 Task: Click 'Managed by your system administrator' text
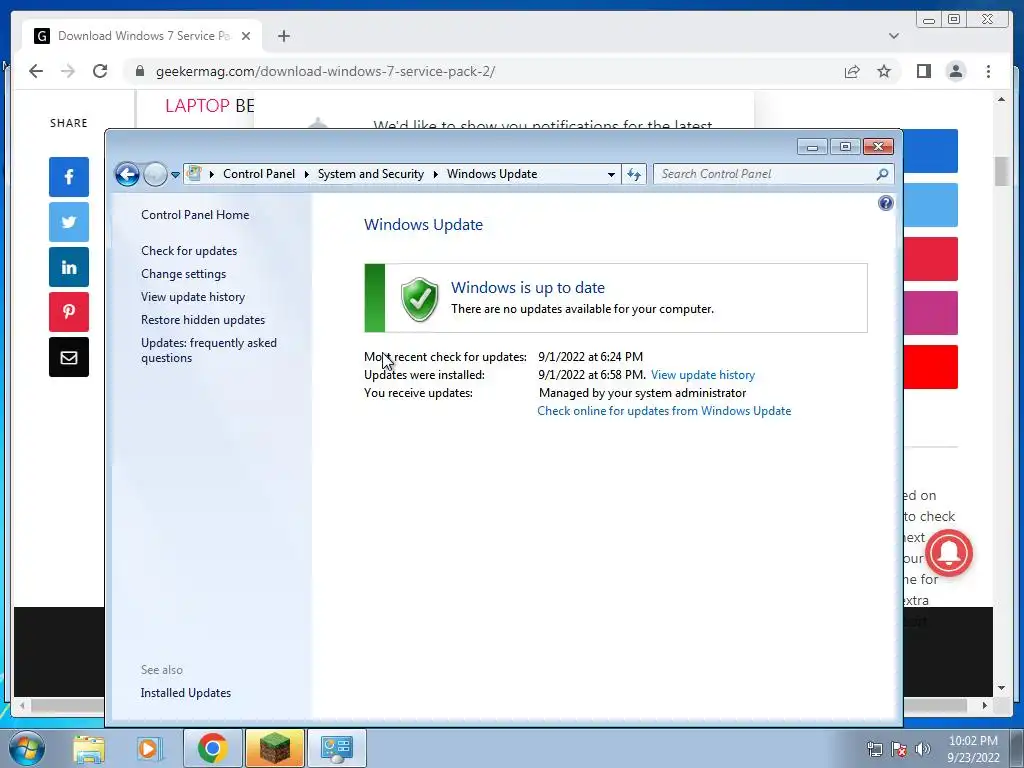tap(642, 392)
